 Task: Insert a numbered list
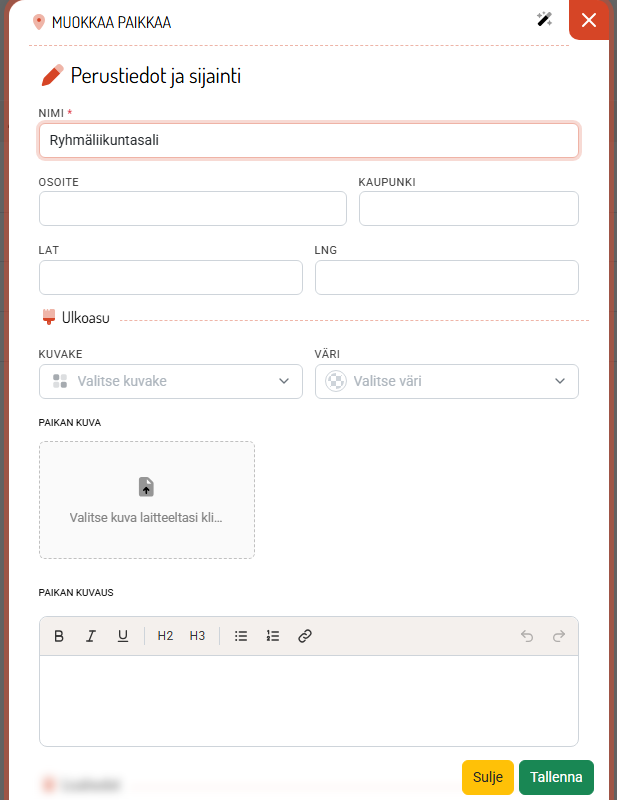(x=273, y=636)
